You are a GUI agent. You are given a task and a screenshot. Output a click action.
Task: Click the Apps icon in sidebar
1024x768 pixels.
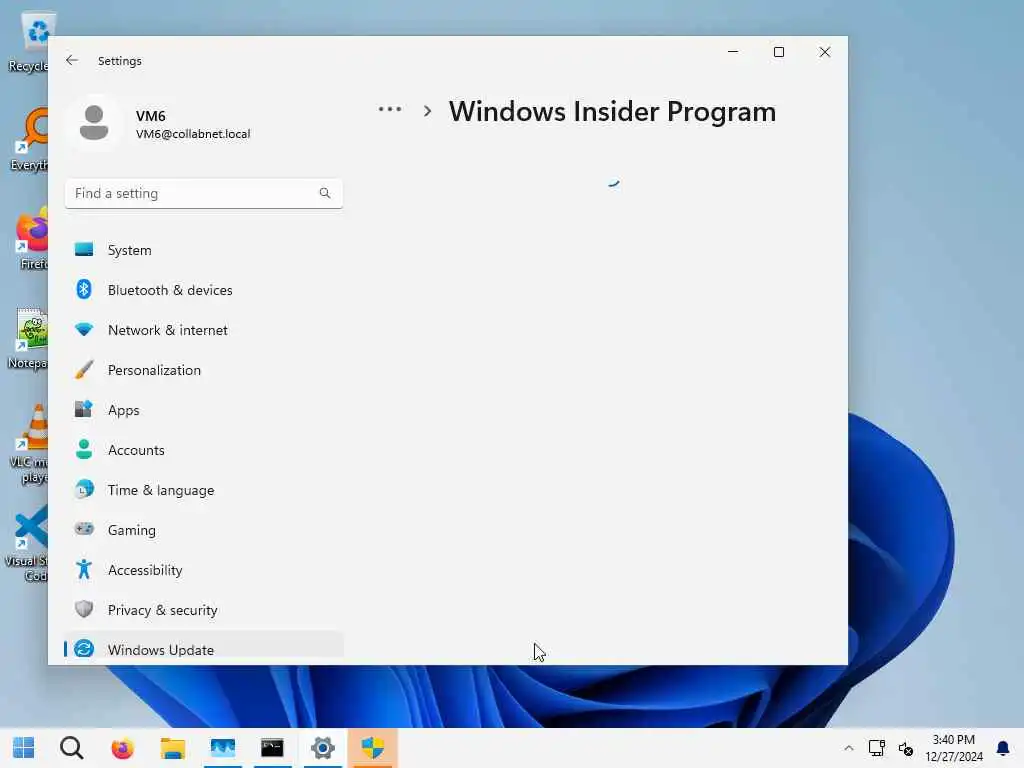tap(84, 409)
